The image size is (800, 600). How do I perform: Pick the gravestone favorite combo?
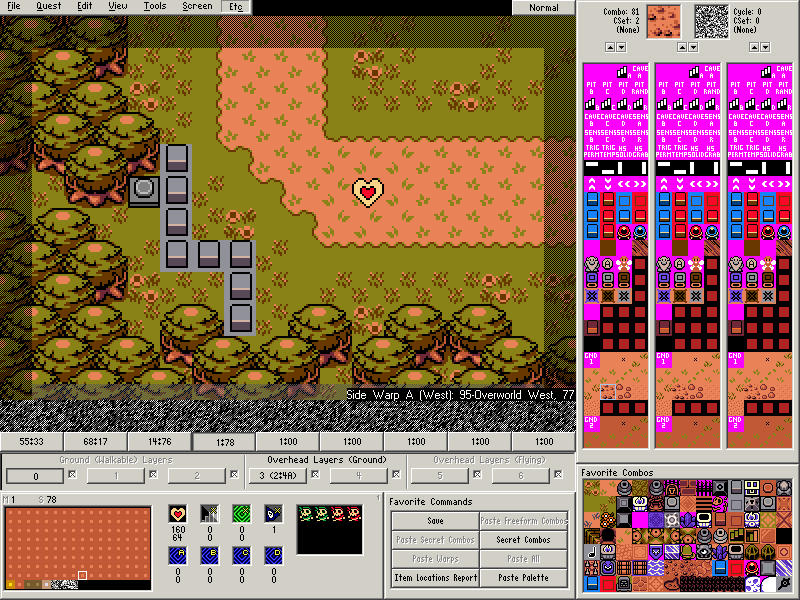tap(624, 584)
